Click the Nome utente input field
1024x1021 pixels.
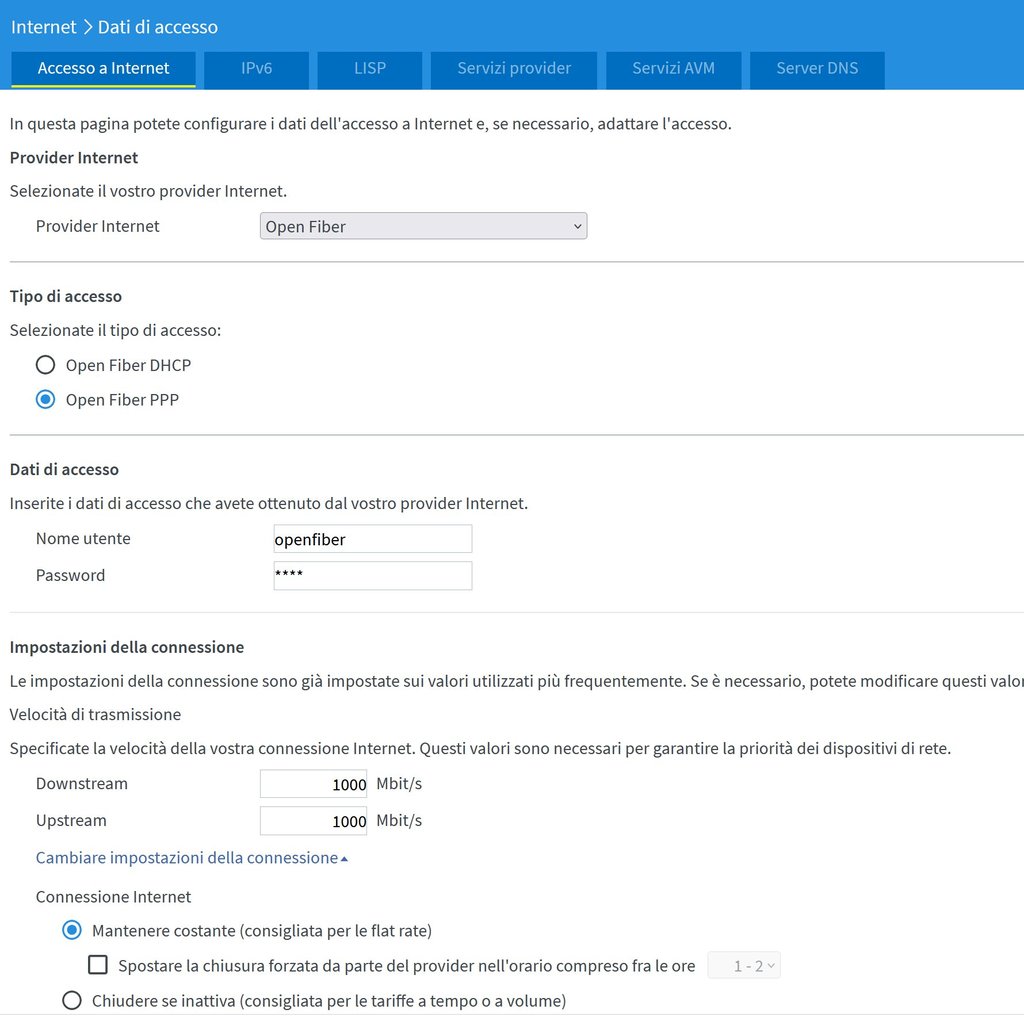(x=372, y=539)
